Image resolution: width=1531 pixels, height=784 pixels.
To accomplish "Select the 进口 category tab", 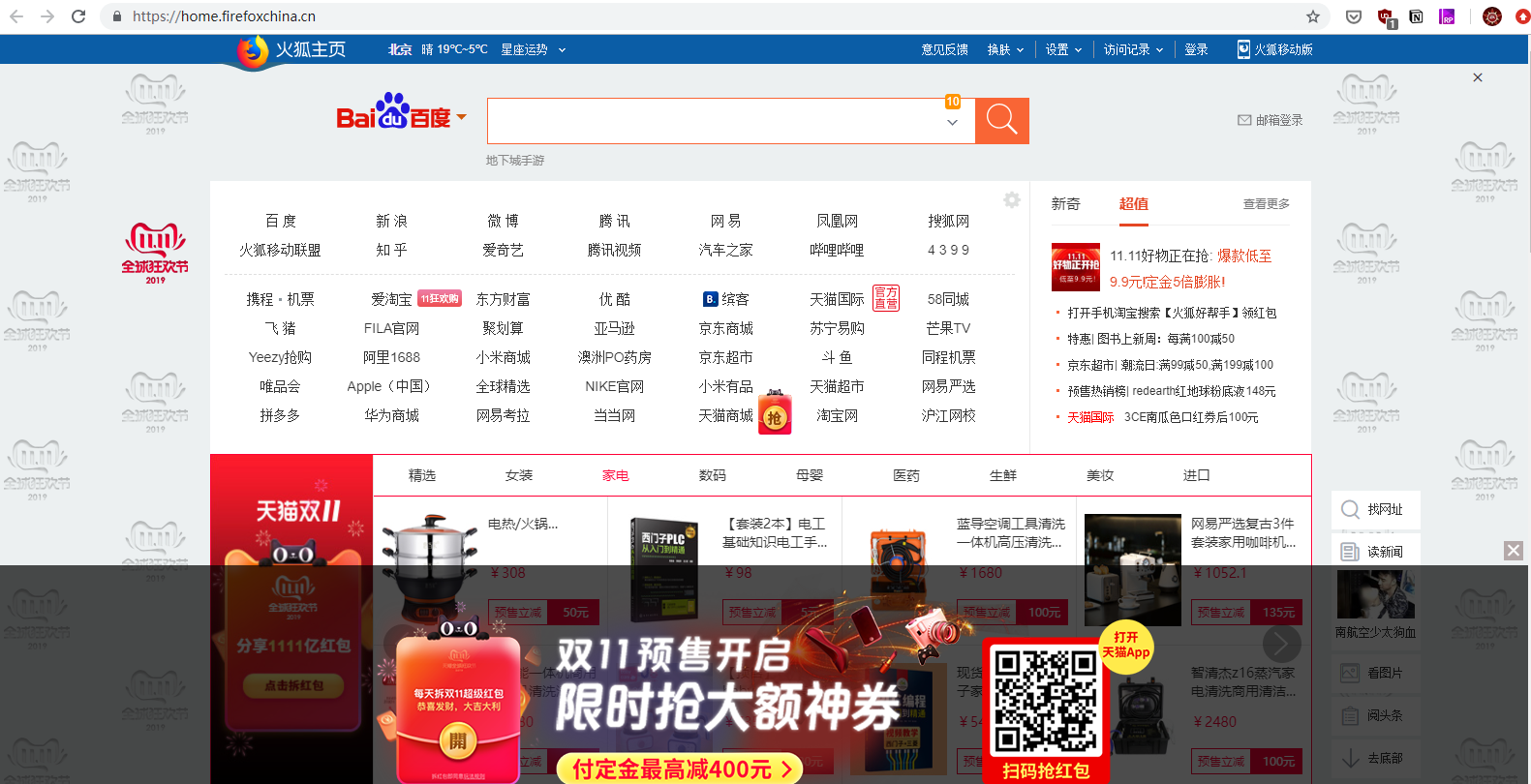I will coord(1197,475).
